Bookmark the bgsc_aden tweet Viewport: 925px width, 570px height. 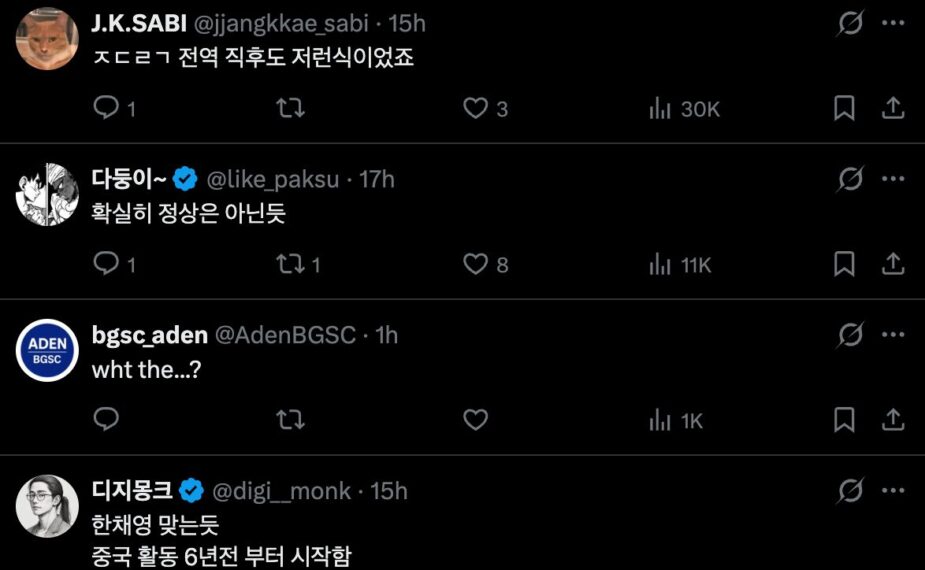point(845,420)
